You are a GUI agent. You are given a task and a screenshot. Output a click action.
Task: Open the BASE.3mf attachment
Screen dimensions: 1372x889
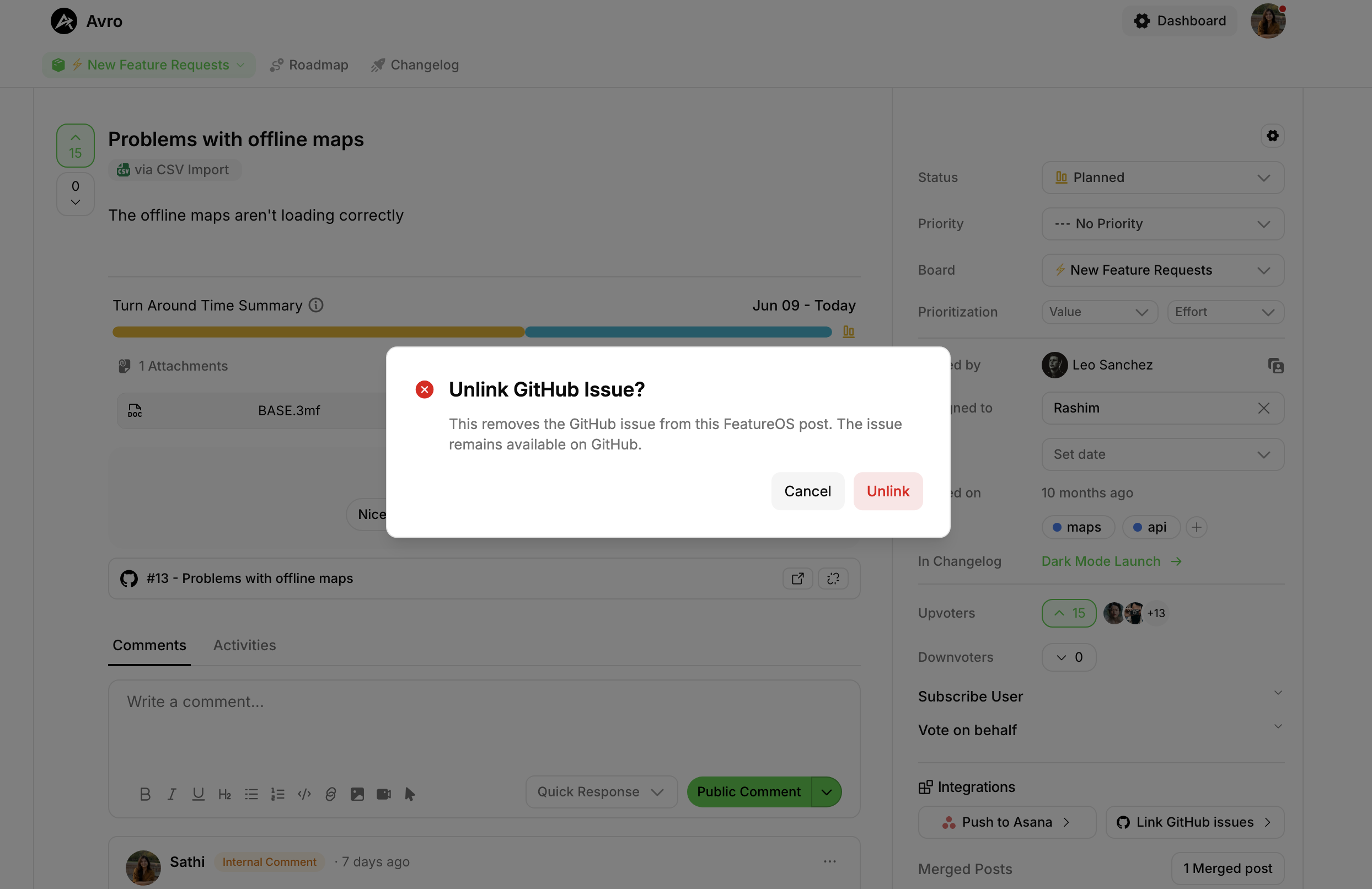pyautogui.click(x=288, y=410)
